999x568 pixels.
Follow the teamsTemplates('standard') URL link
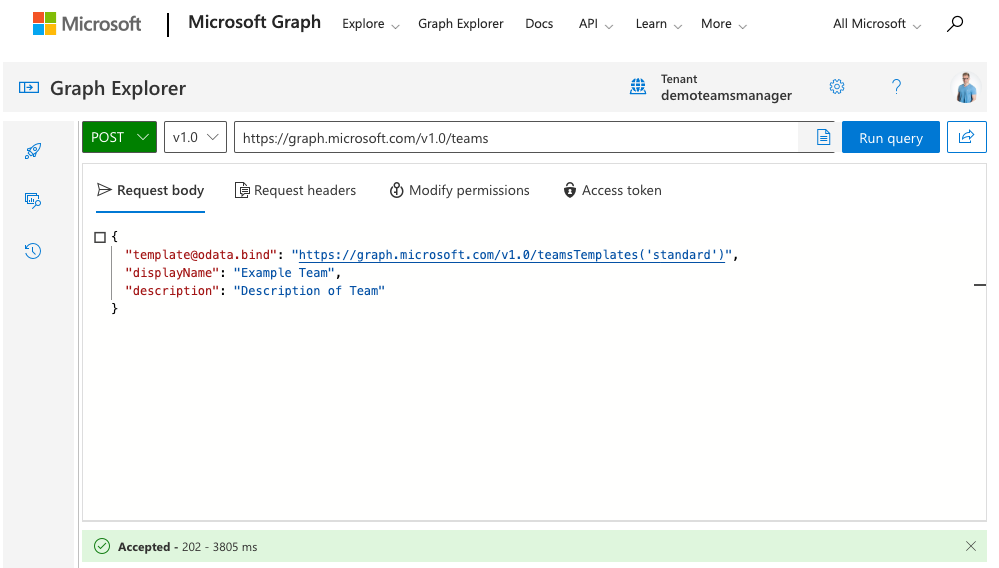[x=512, y=255]
